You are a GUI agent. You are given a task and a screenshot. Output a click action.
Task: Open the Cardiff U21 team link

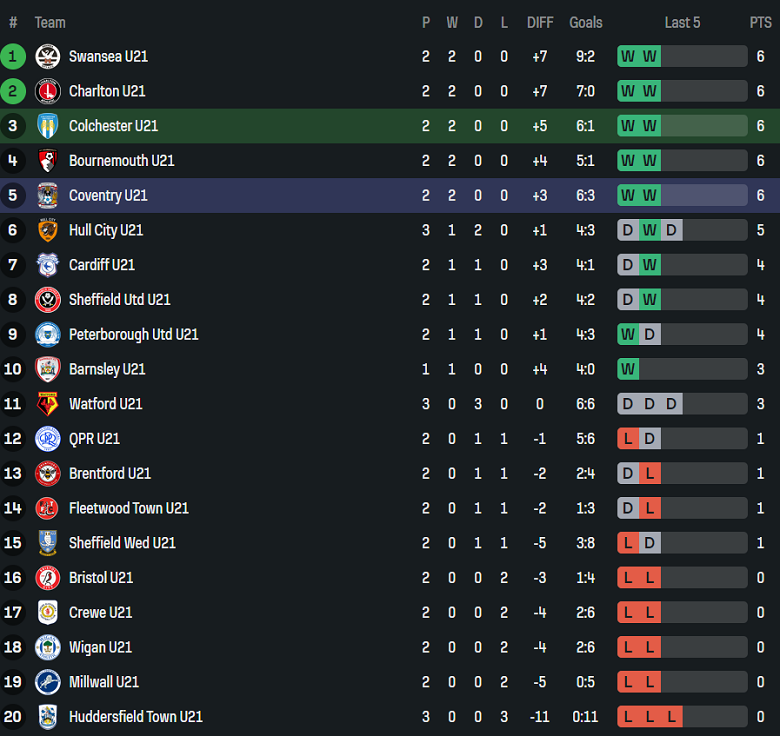point(102,265)
